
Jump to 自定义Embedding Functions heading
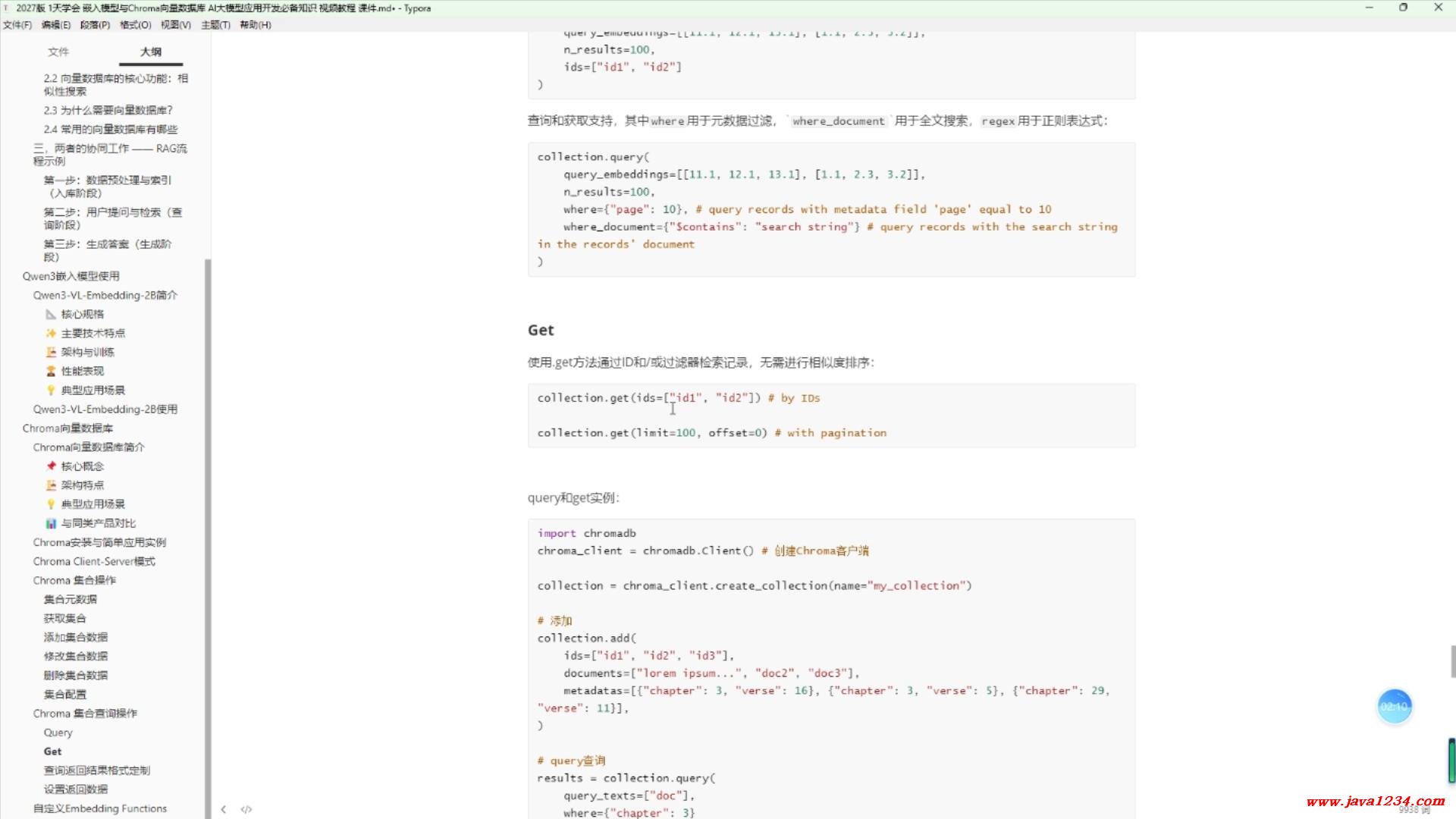coord(99,808)
